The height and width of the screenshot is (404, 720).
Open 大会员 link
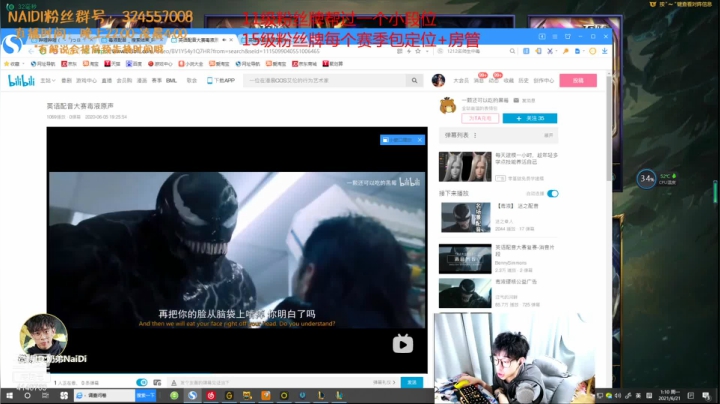coord(461,80)
